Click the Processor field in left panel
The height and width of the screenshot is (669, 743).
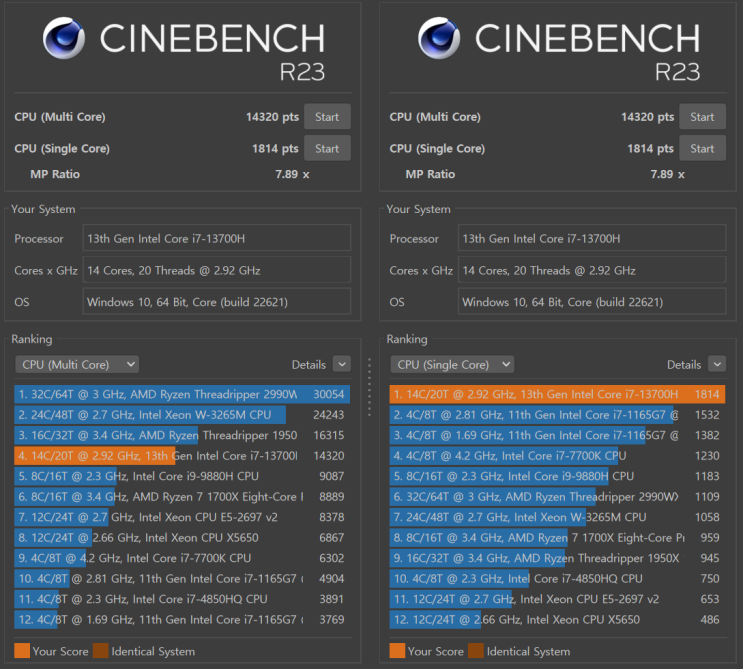pos(216,238)
